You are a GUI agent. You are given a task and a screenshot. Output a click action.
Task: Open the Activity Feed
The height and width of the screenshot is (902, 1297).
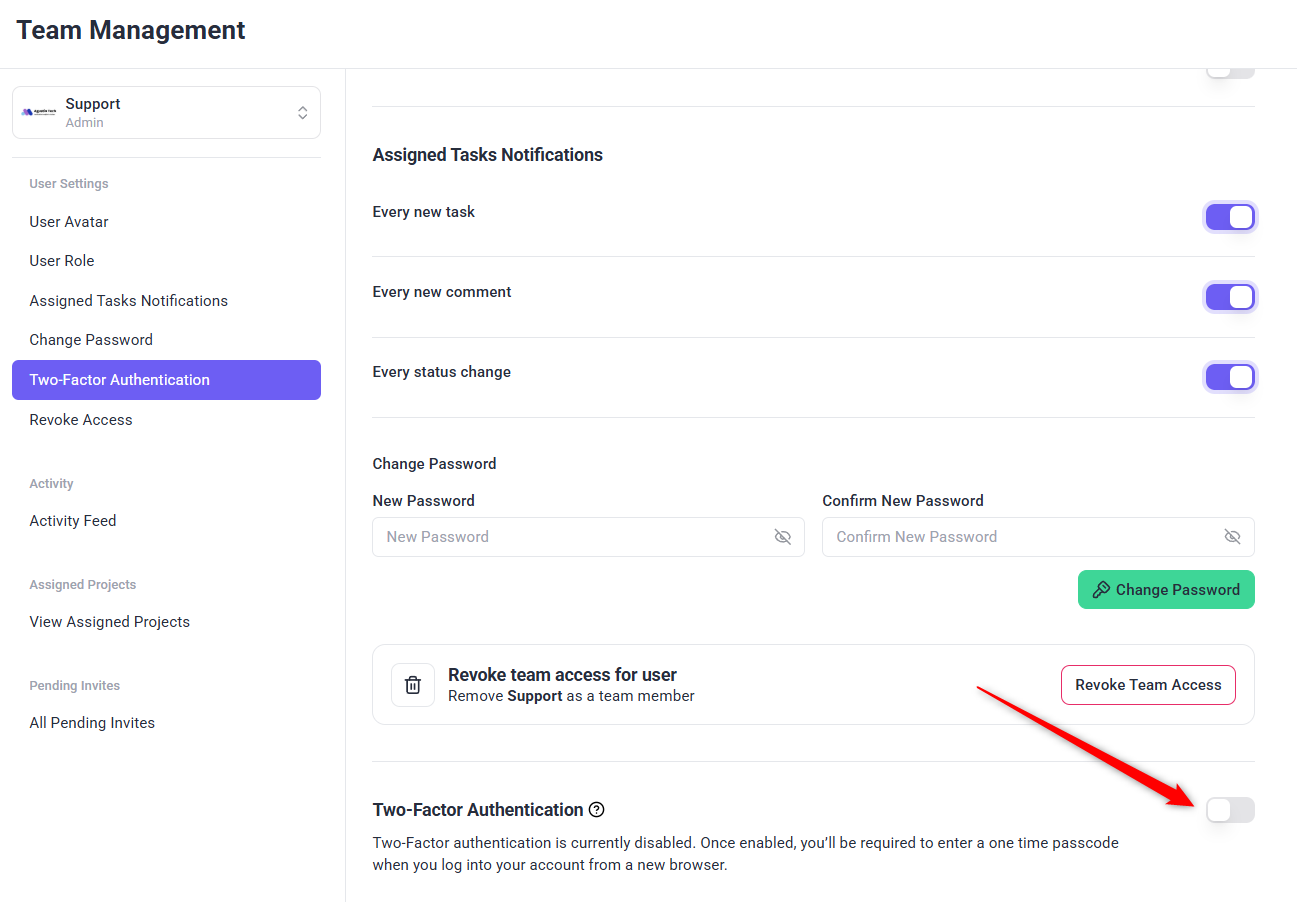[x=73, y=521]
